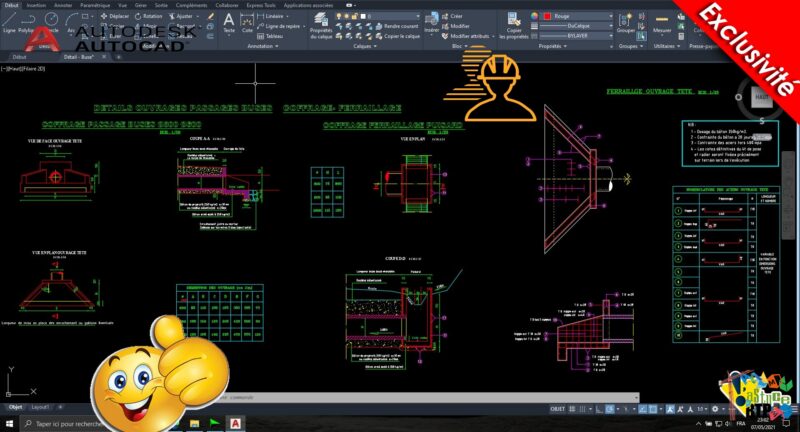Open the BYLAYER linetype dropdown
Image resolution: width=800 pixels, height=432 pixels.
[x=576, y=36]
